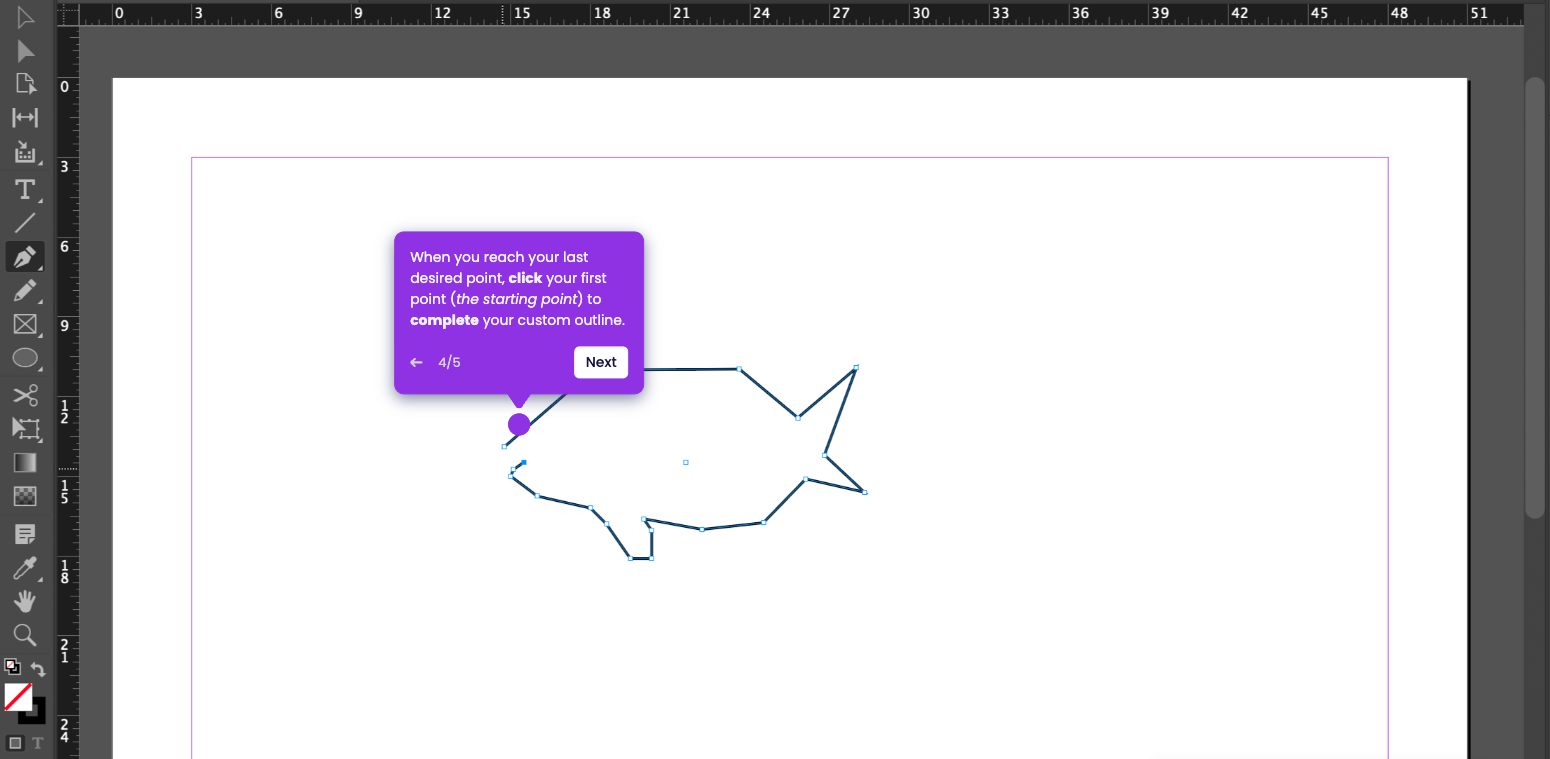Click the ruler origin corner box
Image resolution: width=1550 pixels, height=759 pixels.
[x=68, y=13]
